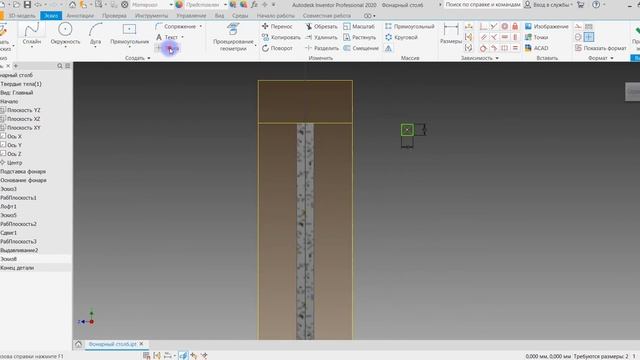640x360 pixels.
Task: Click the search help and commands field
Action: pos(482,5)
